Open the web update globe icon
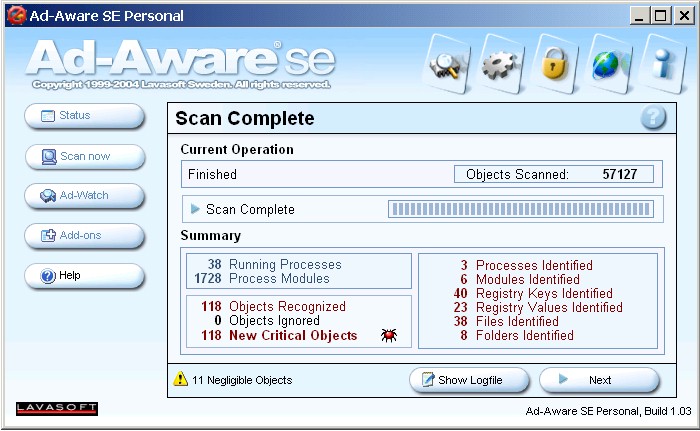Viewport: 700px width, 431px height. tap(608, 64)
